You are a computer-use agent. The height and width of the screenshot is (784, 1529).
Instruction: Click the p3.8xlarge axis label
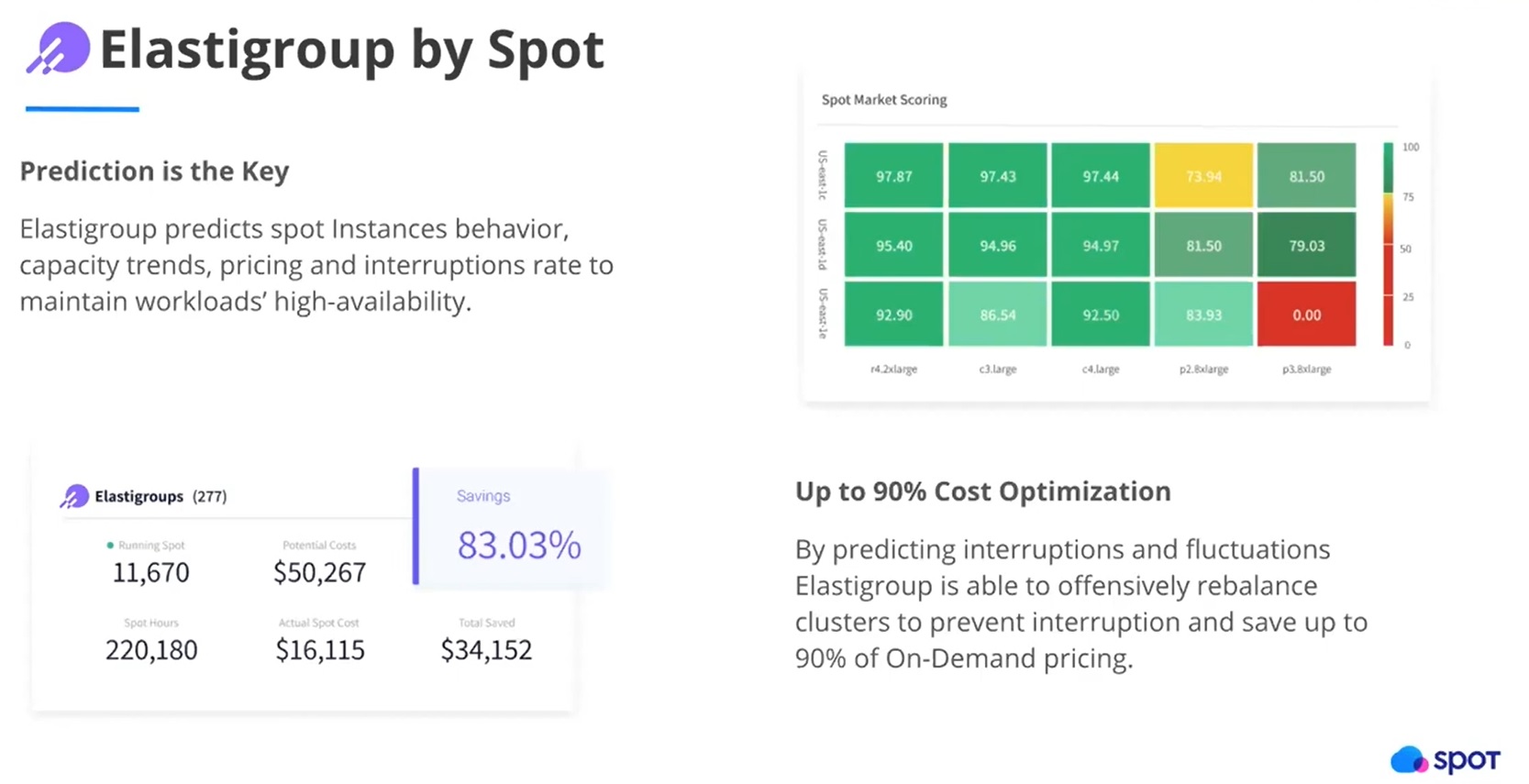point(1306,369)
